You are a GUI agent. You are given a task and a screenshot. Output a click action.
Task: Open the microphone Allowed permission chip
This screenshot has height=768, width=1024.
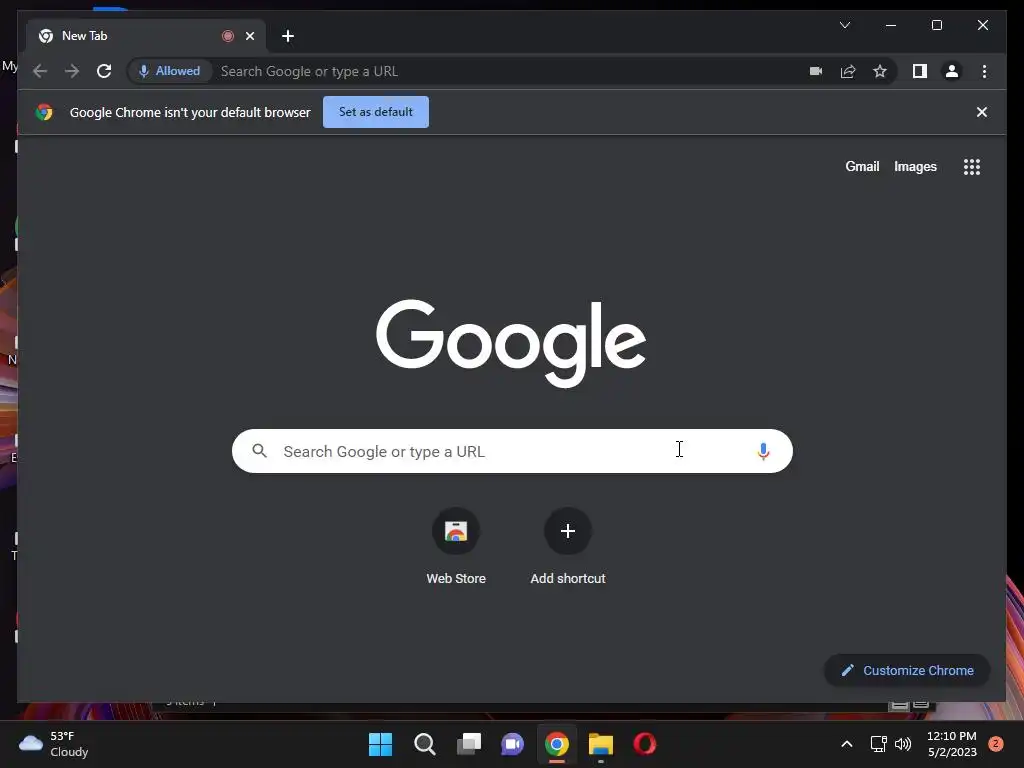[169, 71]
